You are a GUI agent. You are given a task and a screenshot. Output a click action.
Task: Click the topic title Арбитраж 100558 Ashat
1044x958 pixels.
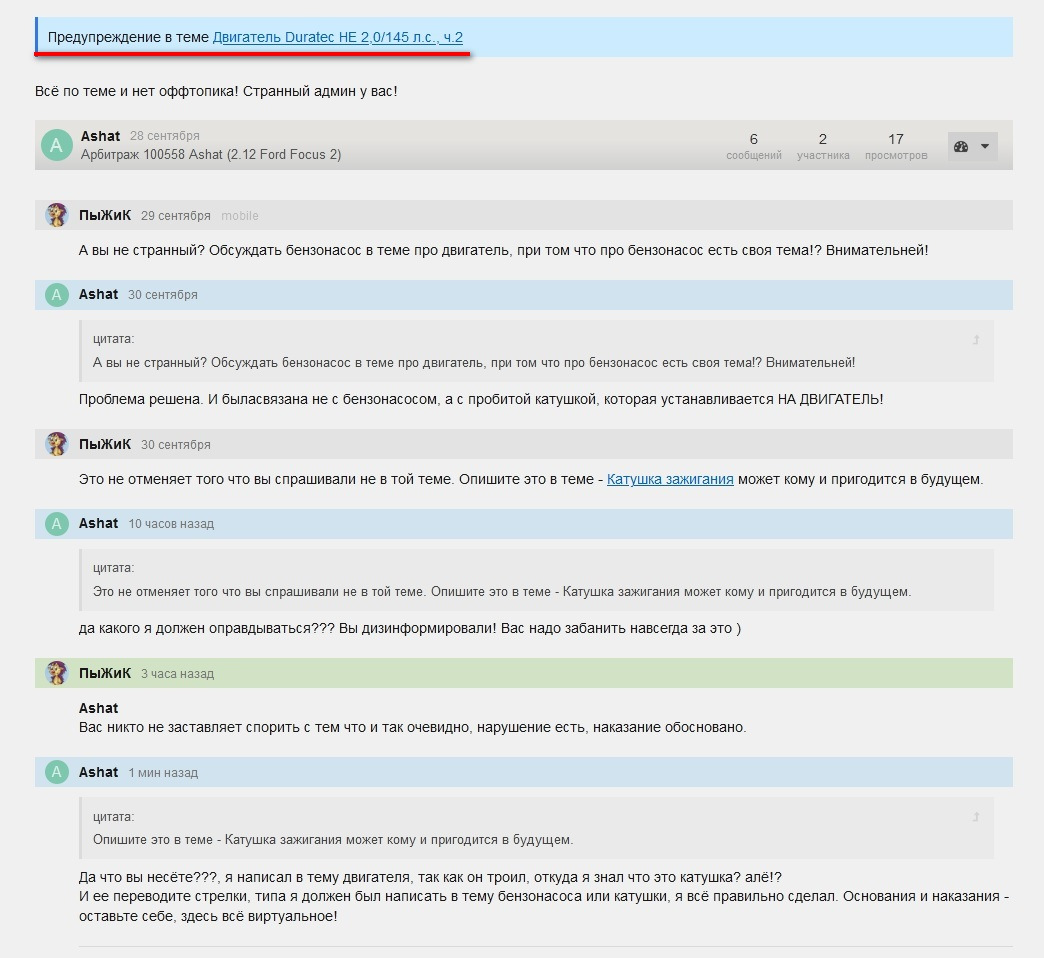point(210,154)
